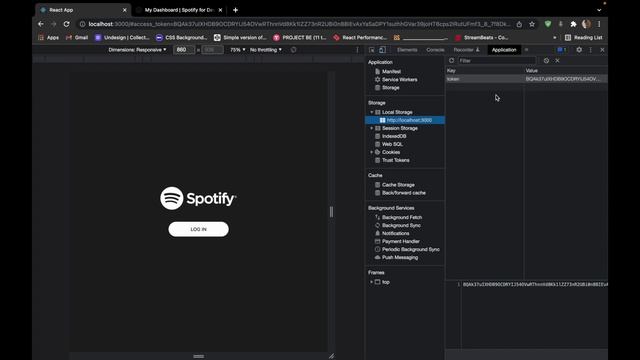Show more DevTools tabs chevron
640x360 pixels.
click(527, 50)
